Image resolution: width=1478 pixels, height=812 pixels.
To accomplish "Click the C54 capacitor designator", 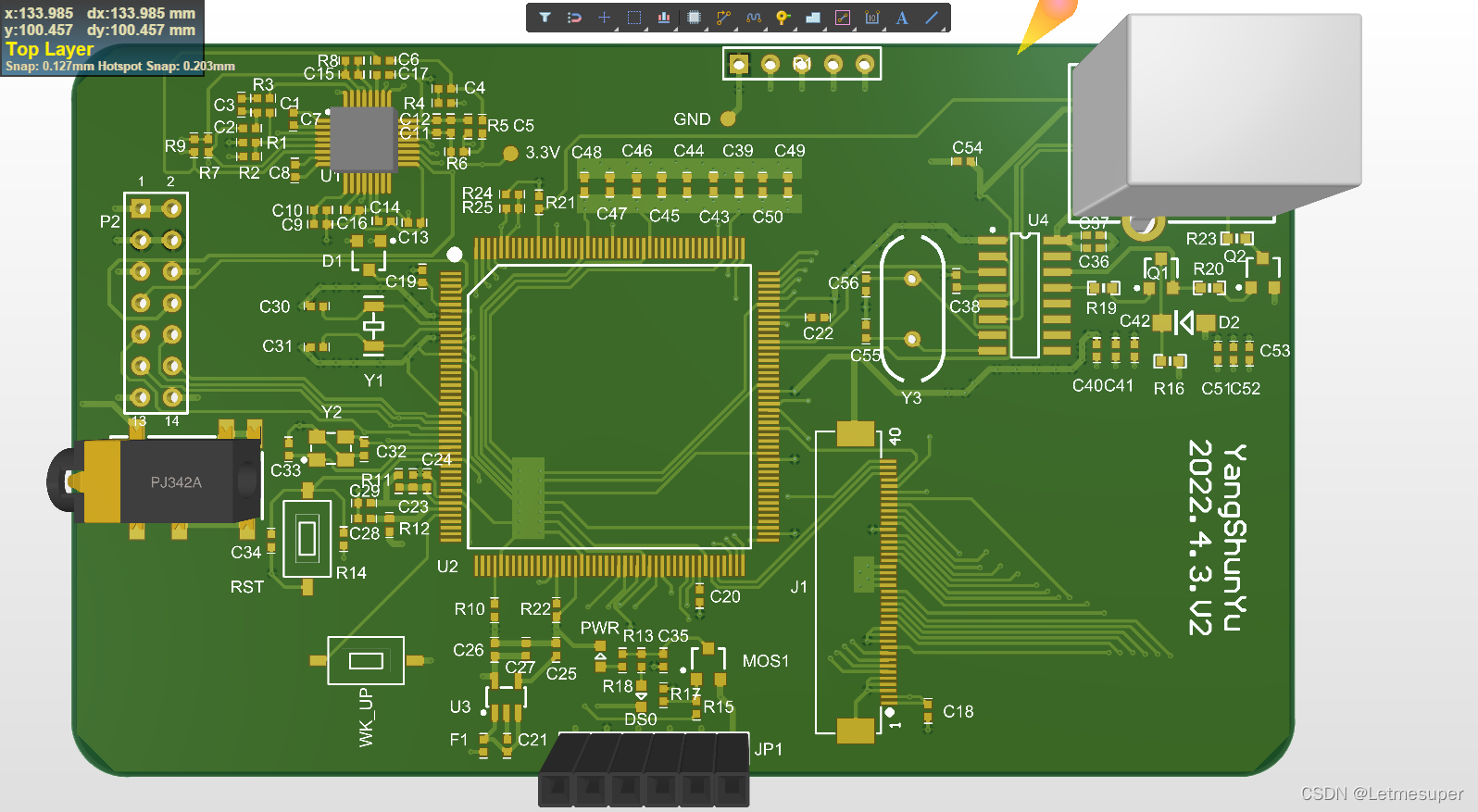I will [x=968, y=147].
